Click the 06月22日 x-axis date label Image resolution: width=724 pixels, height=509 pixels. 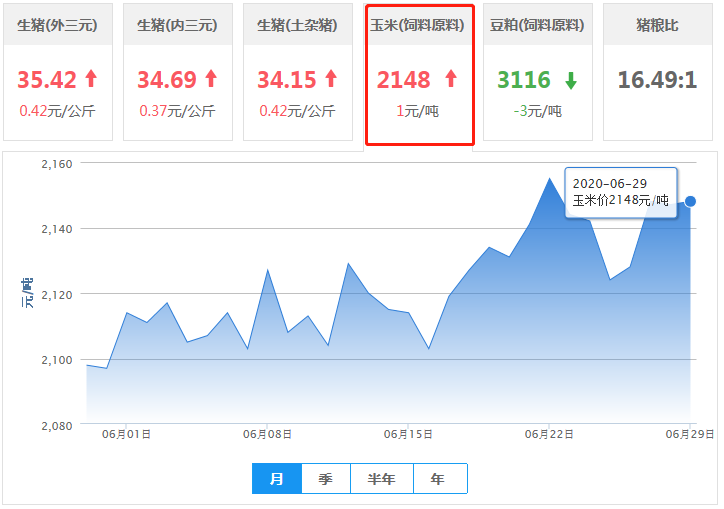coord(549,434)
